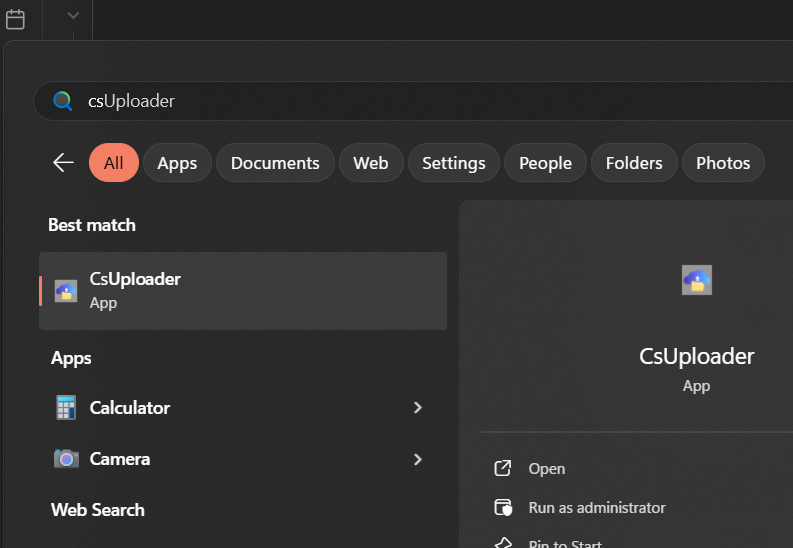Expand the Calculator result chevron
Screen dimensions: 793x548
click(x=418, y=407)
